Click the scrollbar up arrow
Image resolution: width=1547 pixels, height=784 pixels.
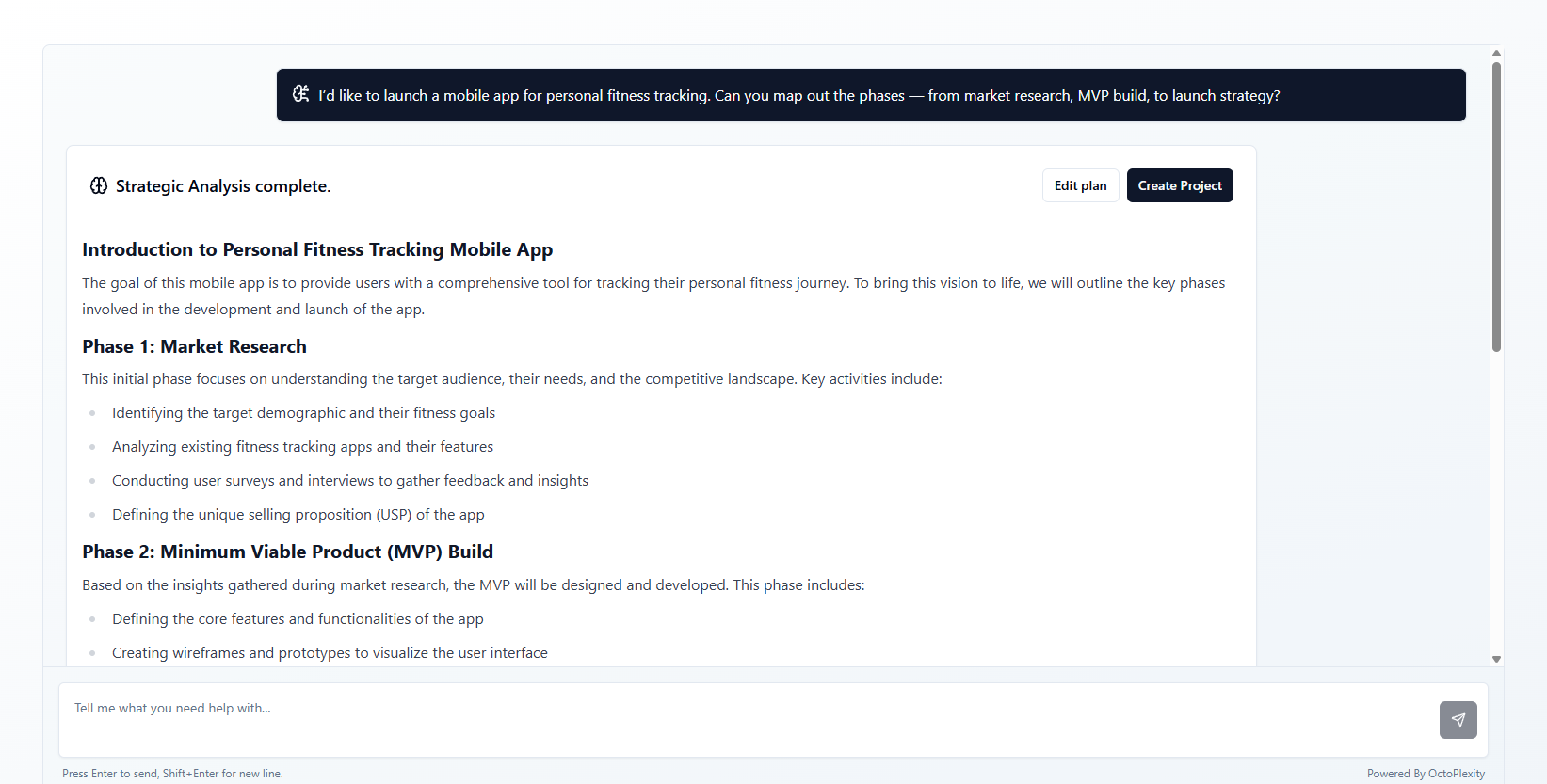click(x=1496, y=54)
